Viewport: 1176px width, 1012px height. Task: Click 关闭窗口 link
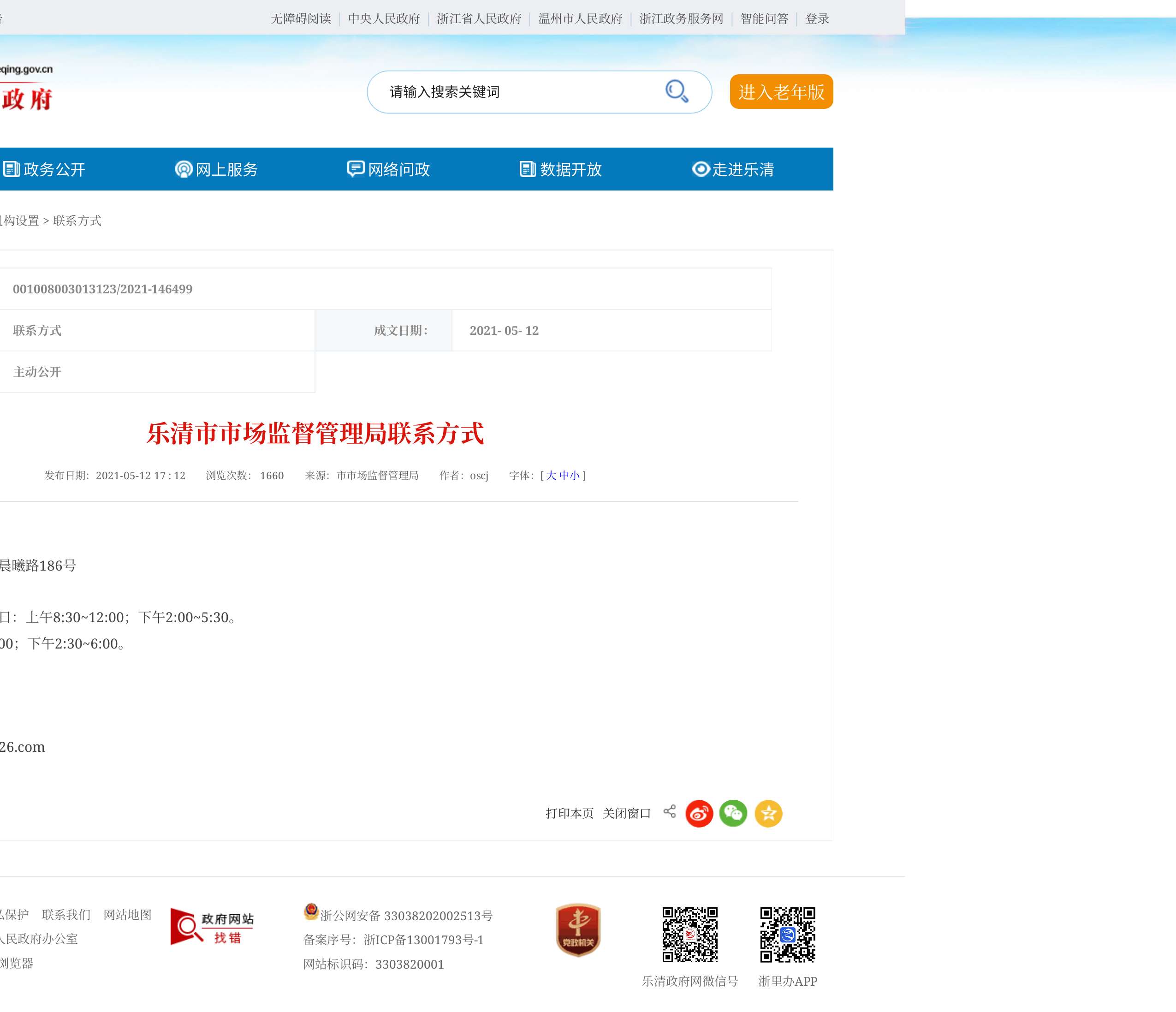tap(627, 813)
